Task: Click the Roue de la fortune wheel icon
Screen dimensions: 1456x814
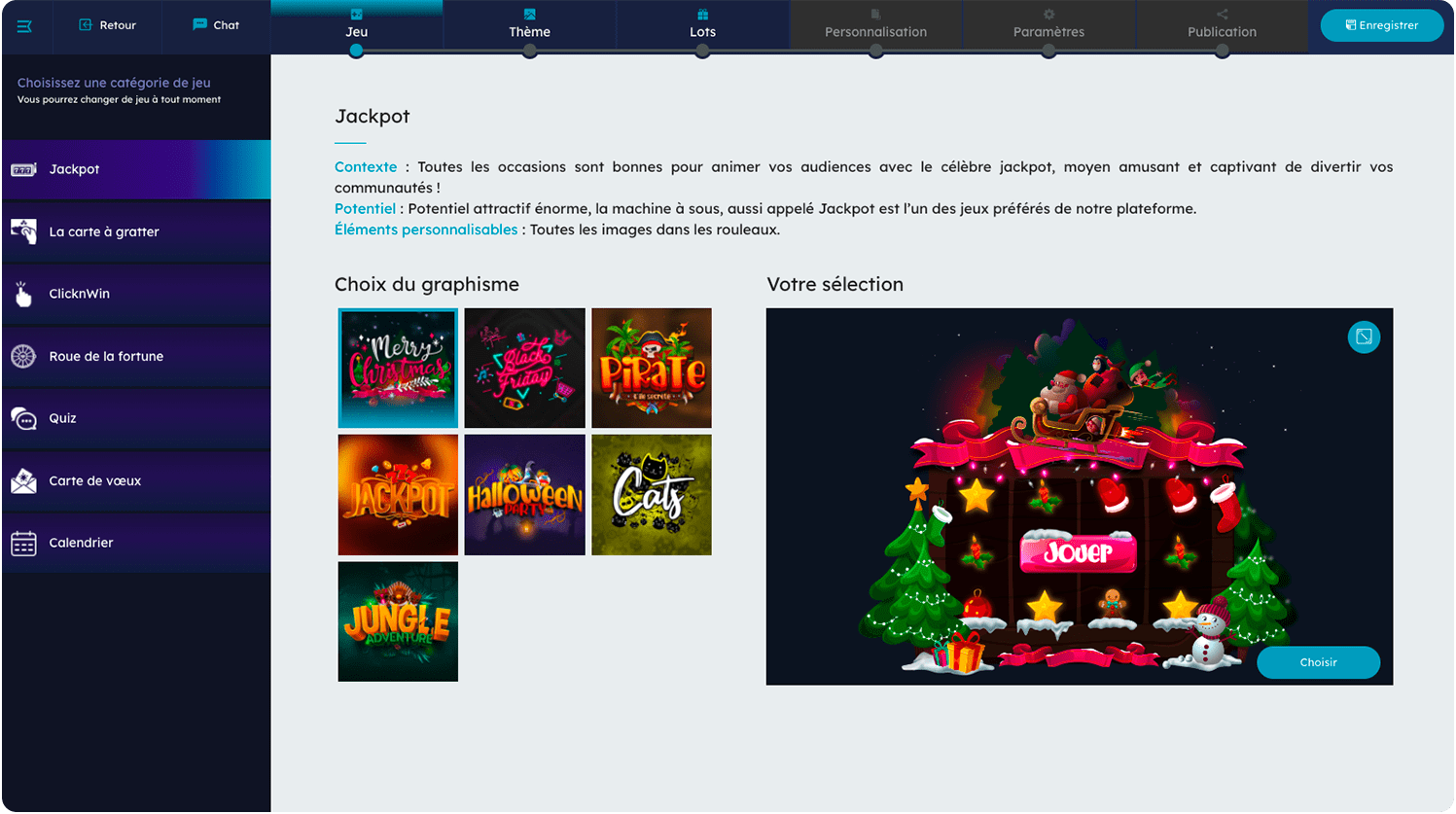Action: click(x=23, y=355)
